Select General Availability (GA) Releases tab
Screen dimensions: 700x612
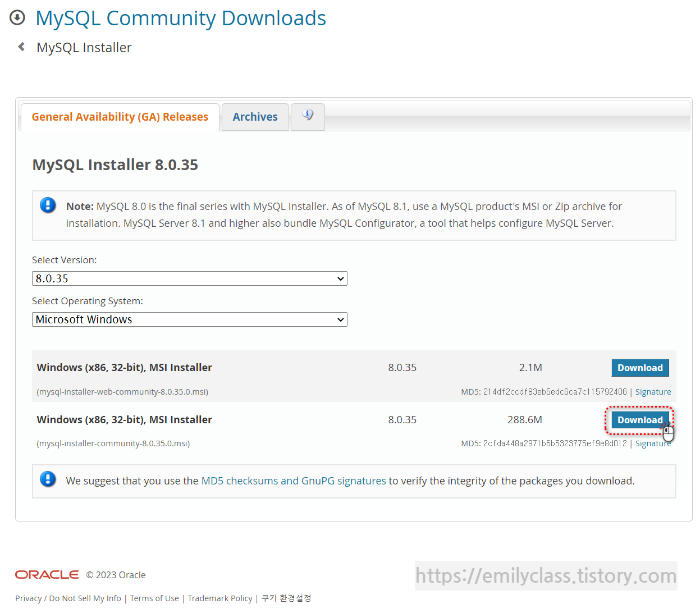coord(120,117)
